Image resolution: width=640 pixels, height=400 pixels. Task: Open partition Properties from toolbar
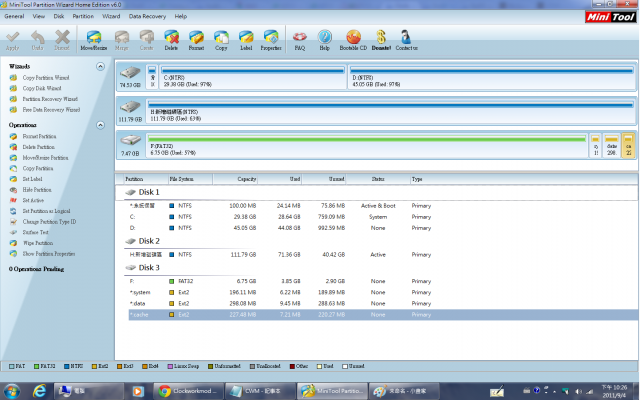[271, 40]
